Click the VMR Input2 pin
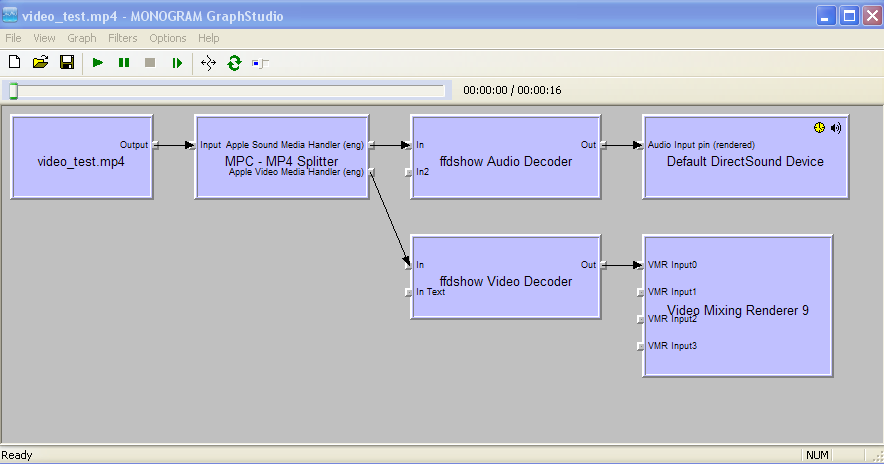 [x=640, y=320]
